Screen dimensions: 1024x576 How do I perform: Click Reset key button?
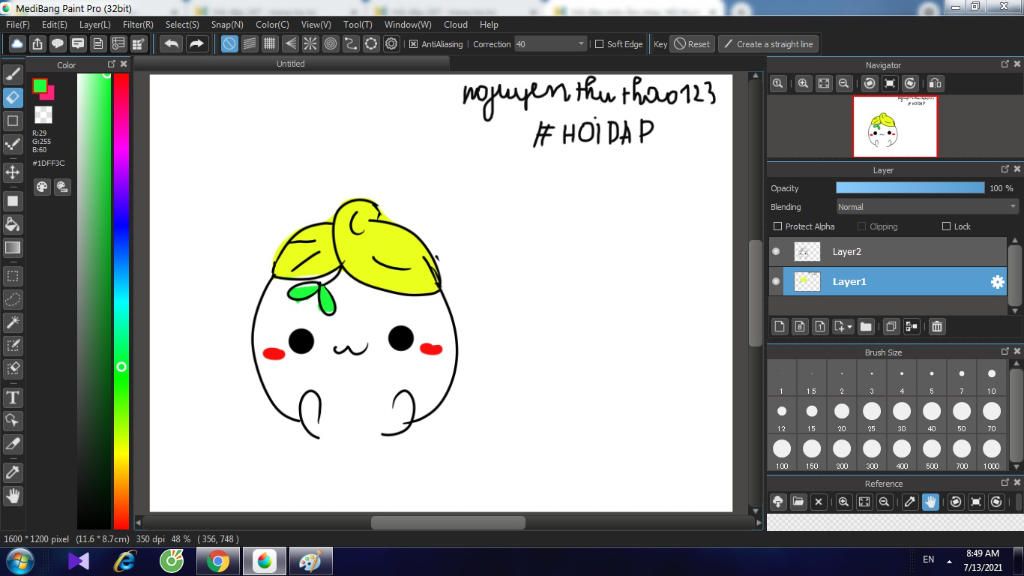coord(692,44)
